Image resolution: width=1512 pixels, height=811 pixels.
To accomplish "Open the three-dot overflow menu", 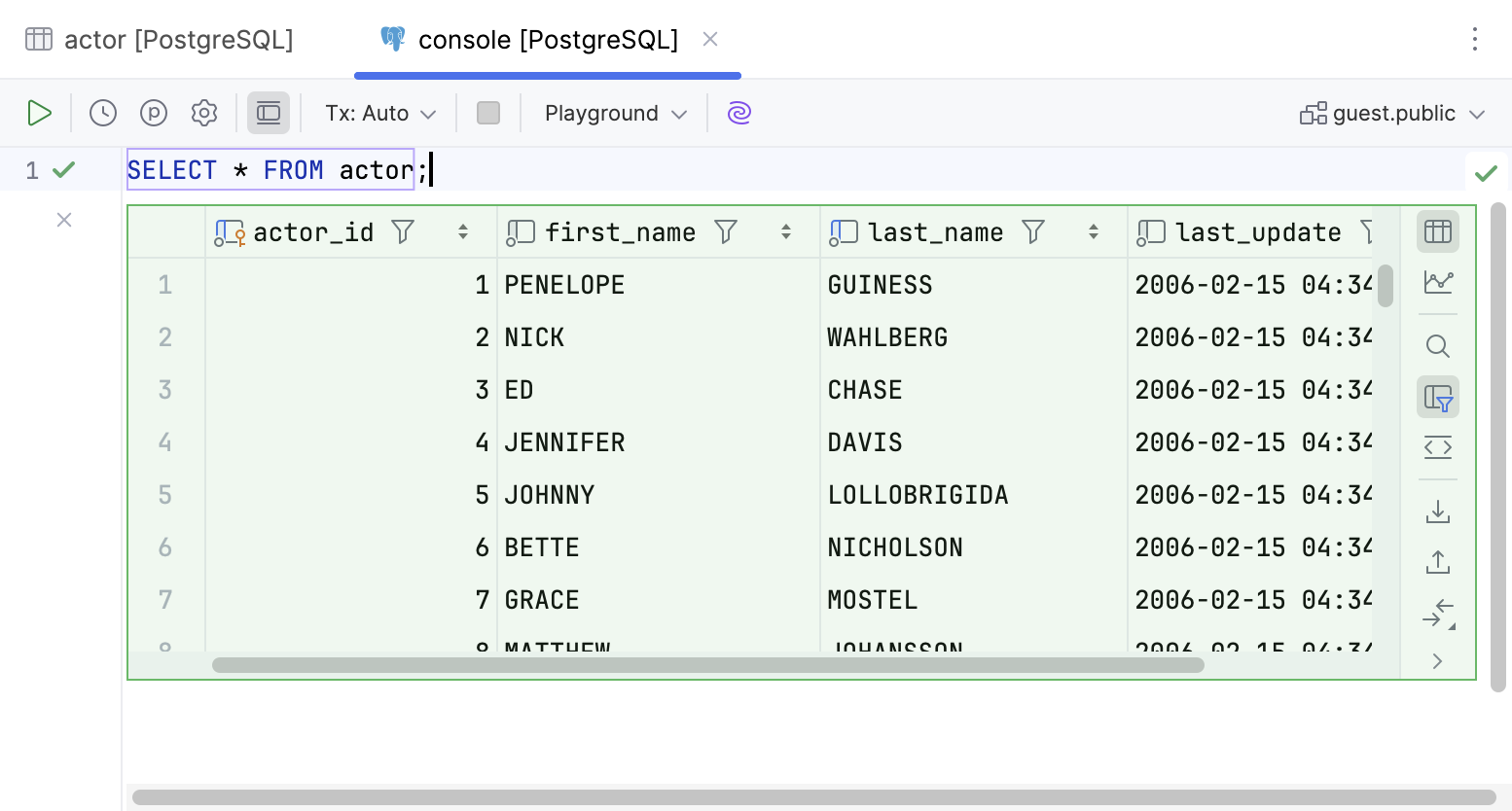I will pos(1475,39).
